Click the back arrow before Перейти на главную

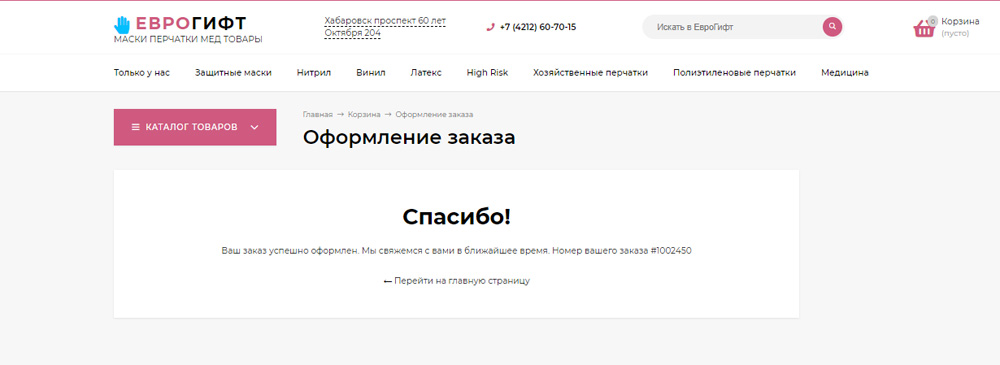pyautogui.click(x=387, y=281)
